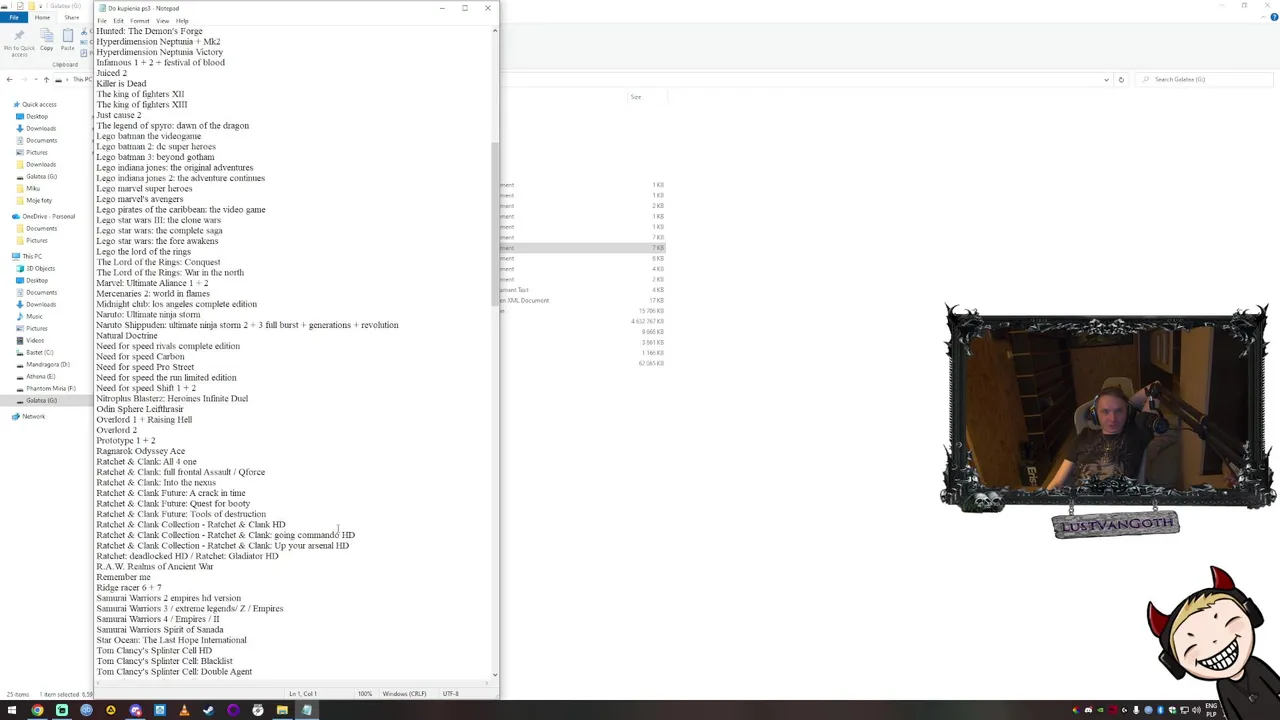
Task: Open 3D Objects under This PC
Action: coord(41,268)
